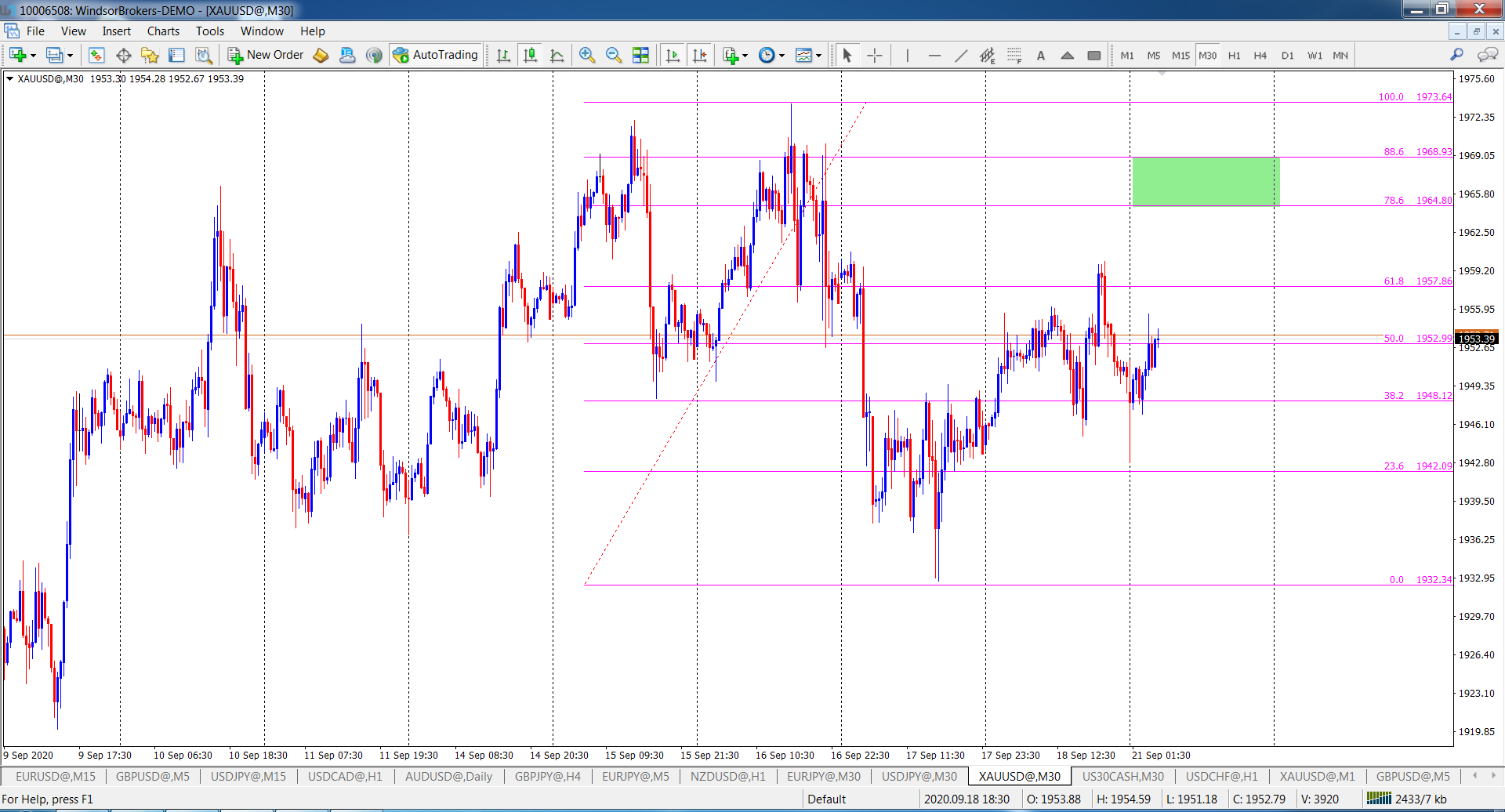The width and height of the screenshot is (1505, 812).
Task: Set chart period to D1
Action: [x=1288, y=55]
